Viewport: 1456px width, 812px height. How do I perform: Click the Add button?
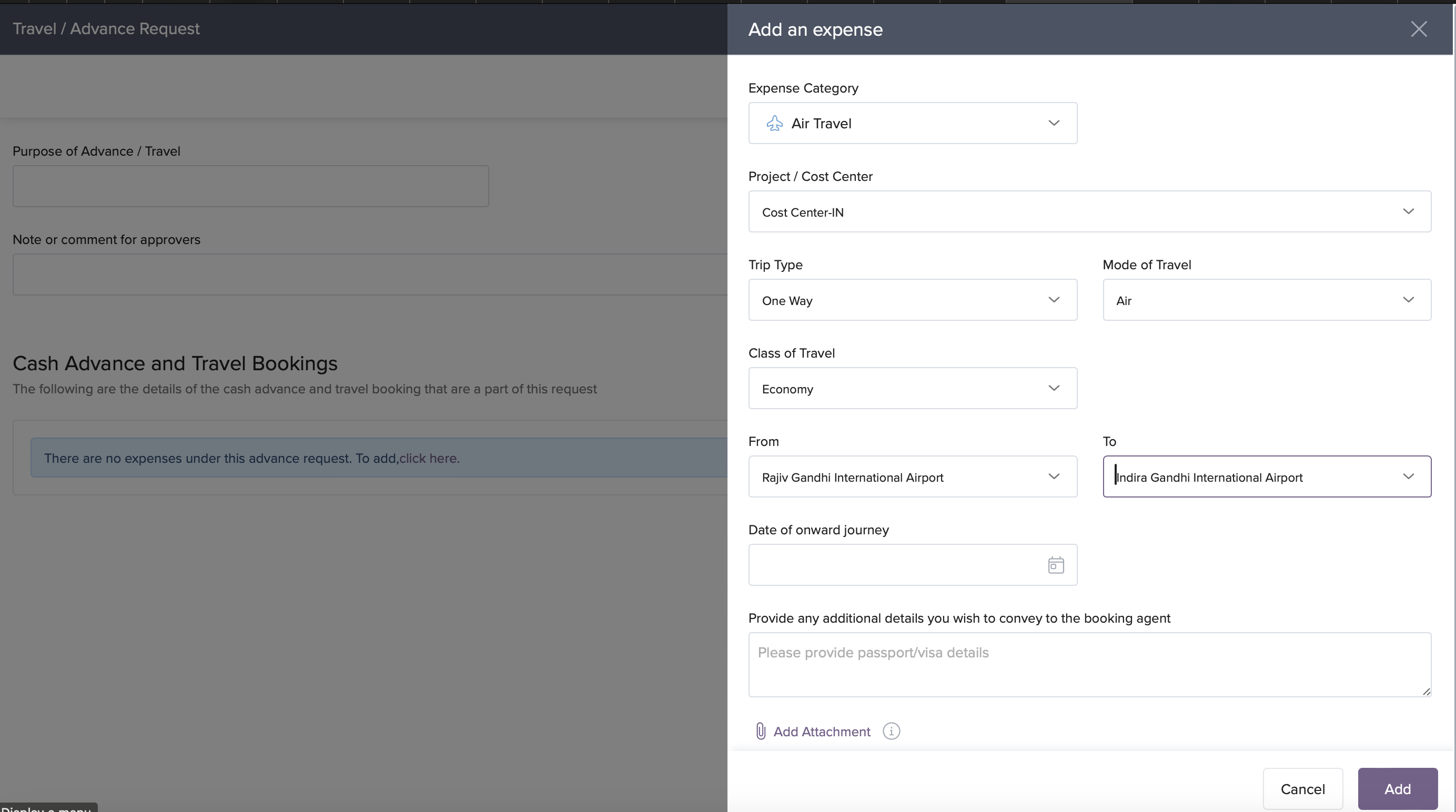[1397, 789]
